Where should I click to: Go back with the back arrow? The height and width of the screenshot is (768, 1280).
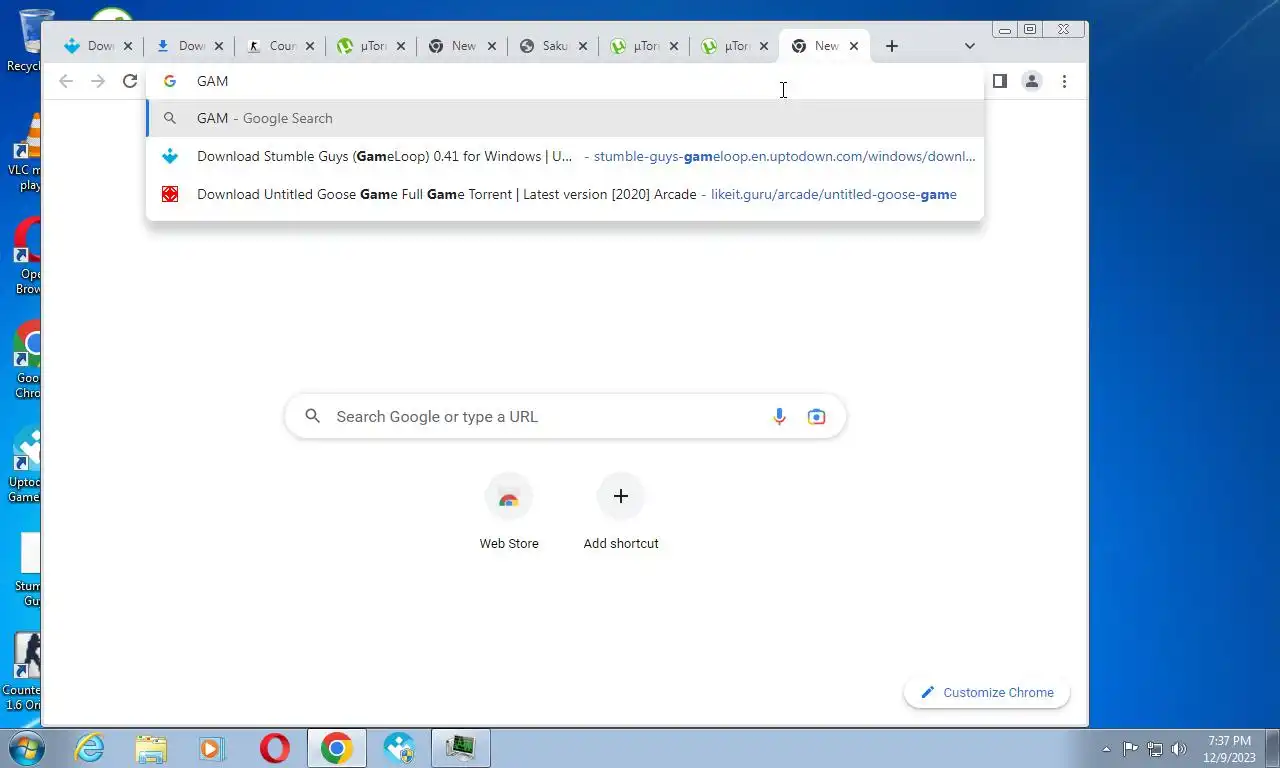click(66, 81)
